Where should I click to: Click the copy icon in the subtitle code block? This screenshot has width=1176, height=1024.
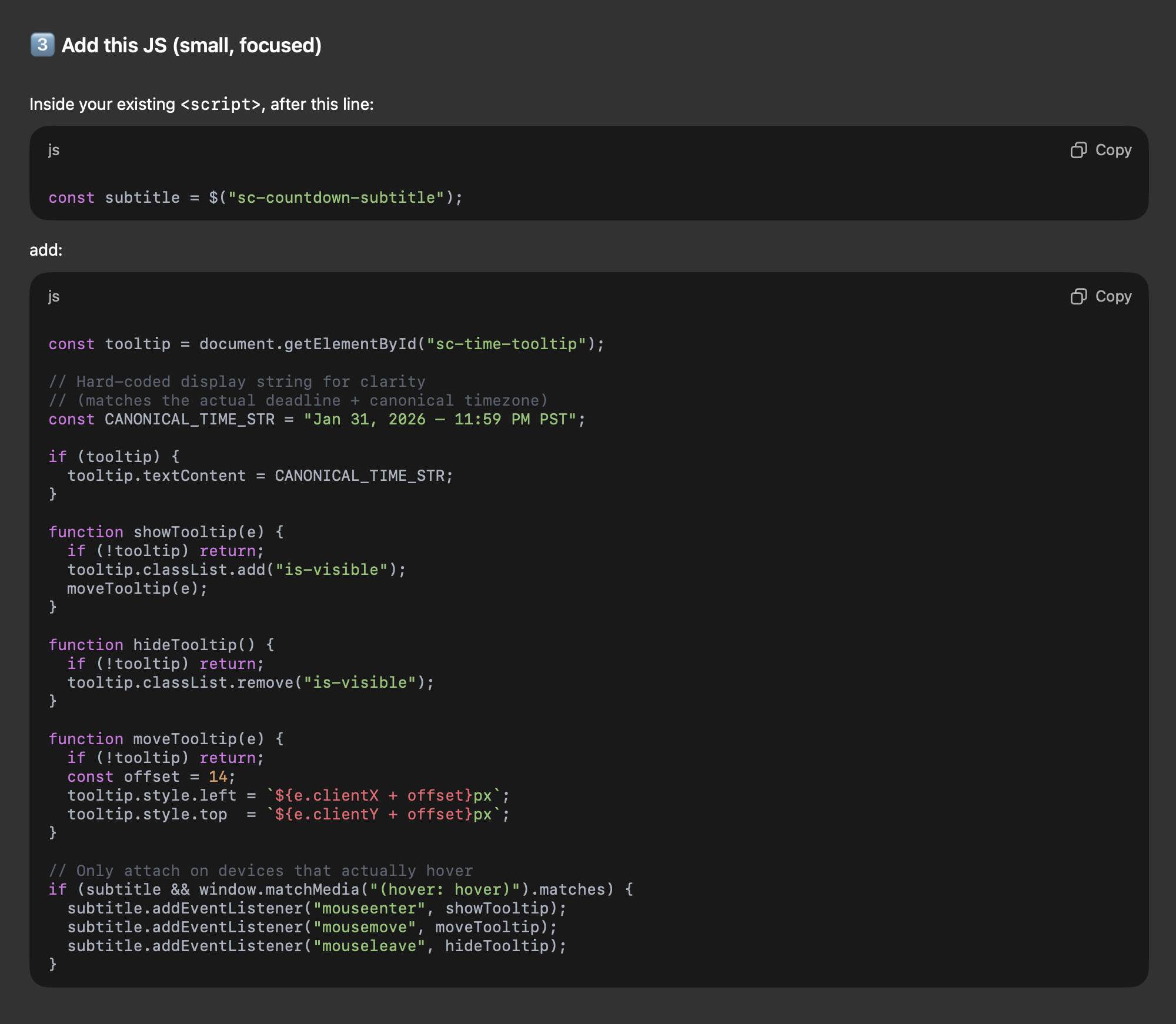[x=1078, y=150]
